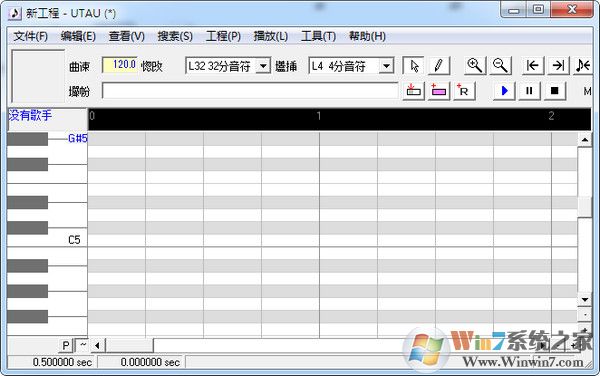The height and width of the screenshot is (376, 600).
Task: Open the 文件(F) menu
Action: tap(31, 36)
